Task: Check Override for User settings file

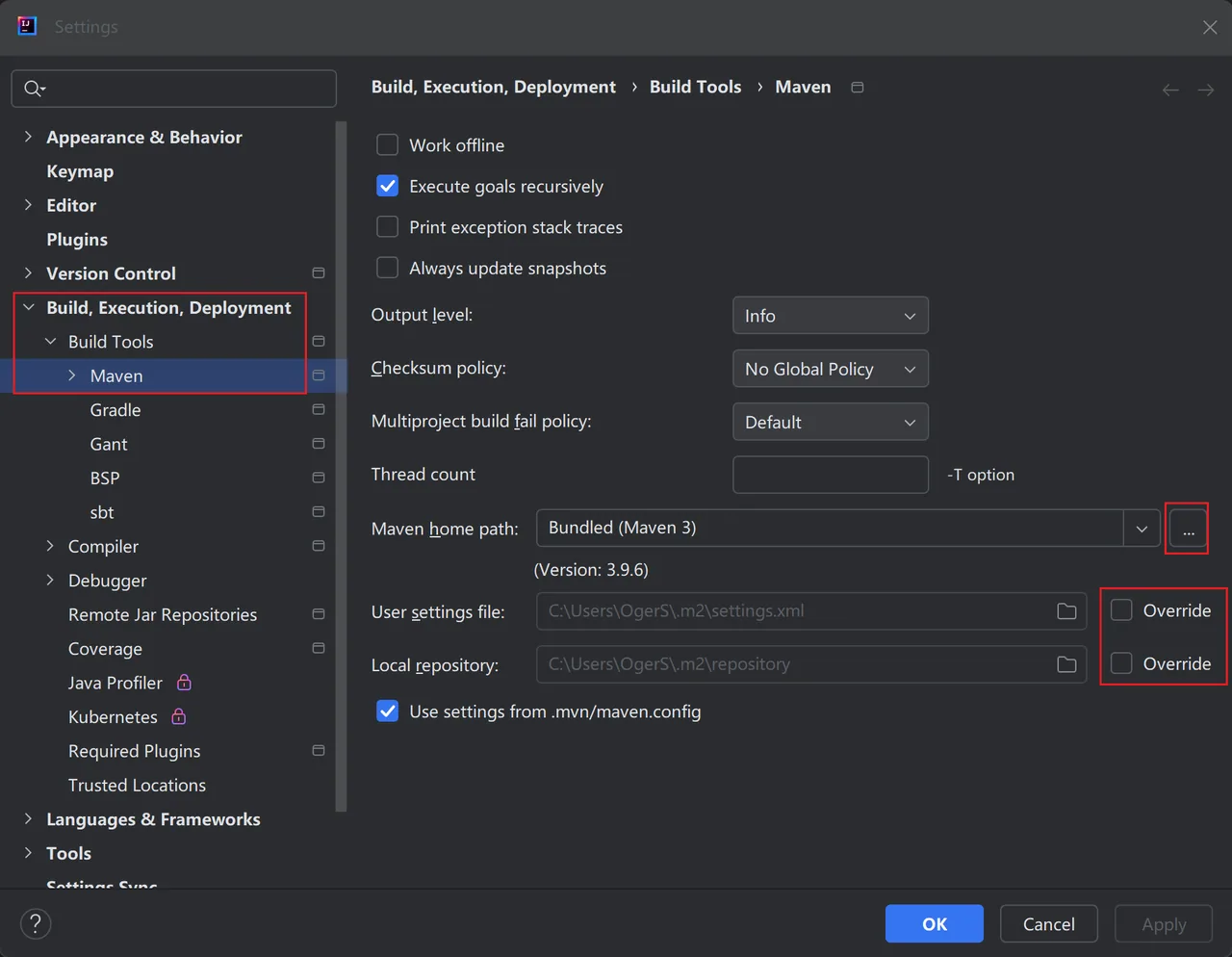Action: [x=1121, y=610]
